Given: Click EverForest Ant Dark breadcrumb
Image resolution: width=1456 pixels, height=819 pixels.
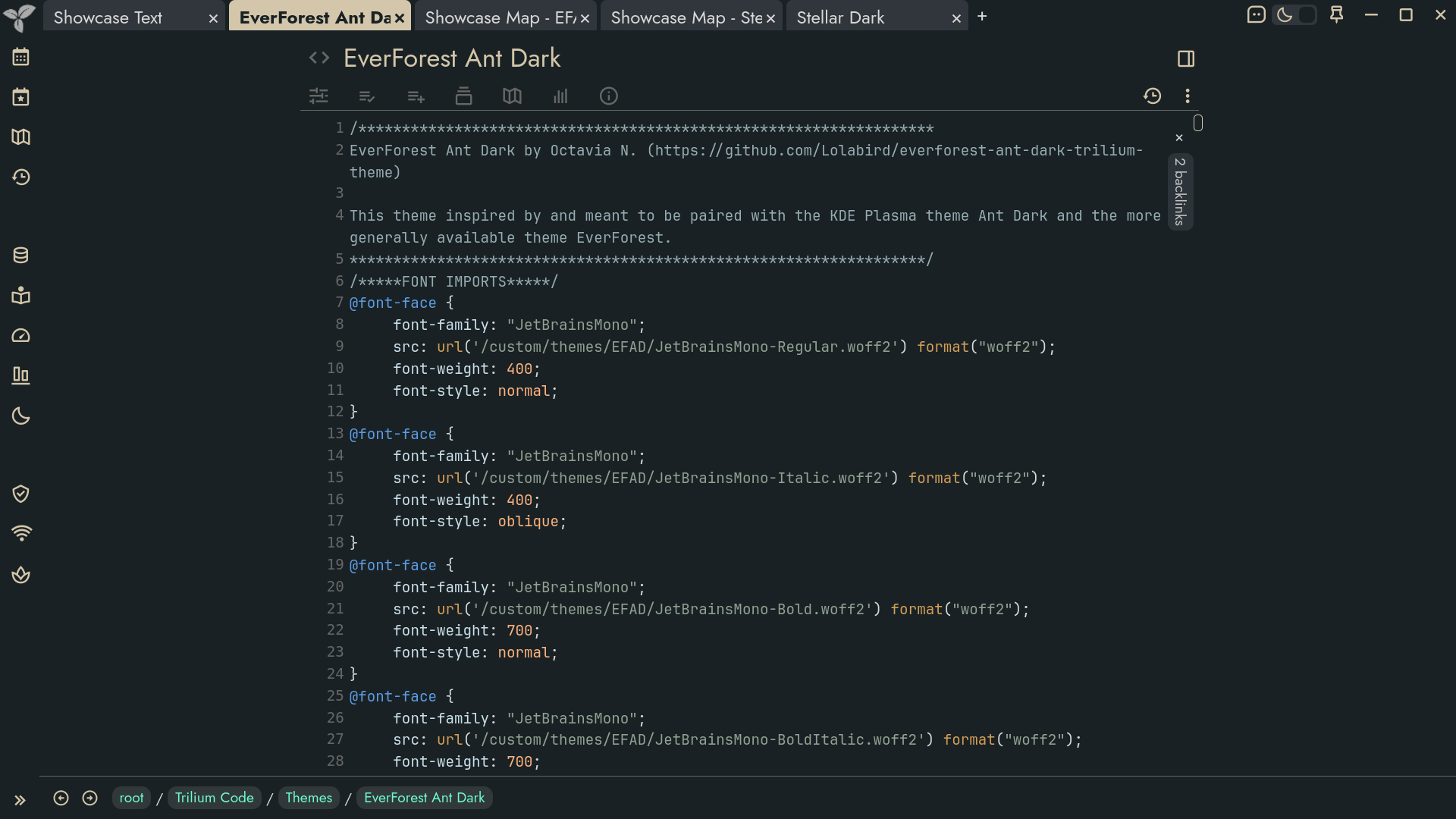Looking at the screenshot, I should click(x=424, y=798).
